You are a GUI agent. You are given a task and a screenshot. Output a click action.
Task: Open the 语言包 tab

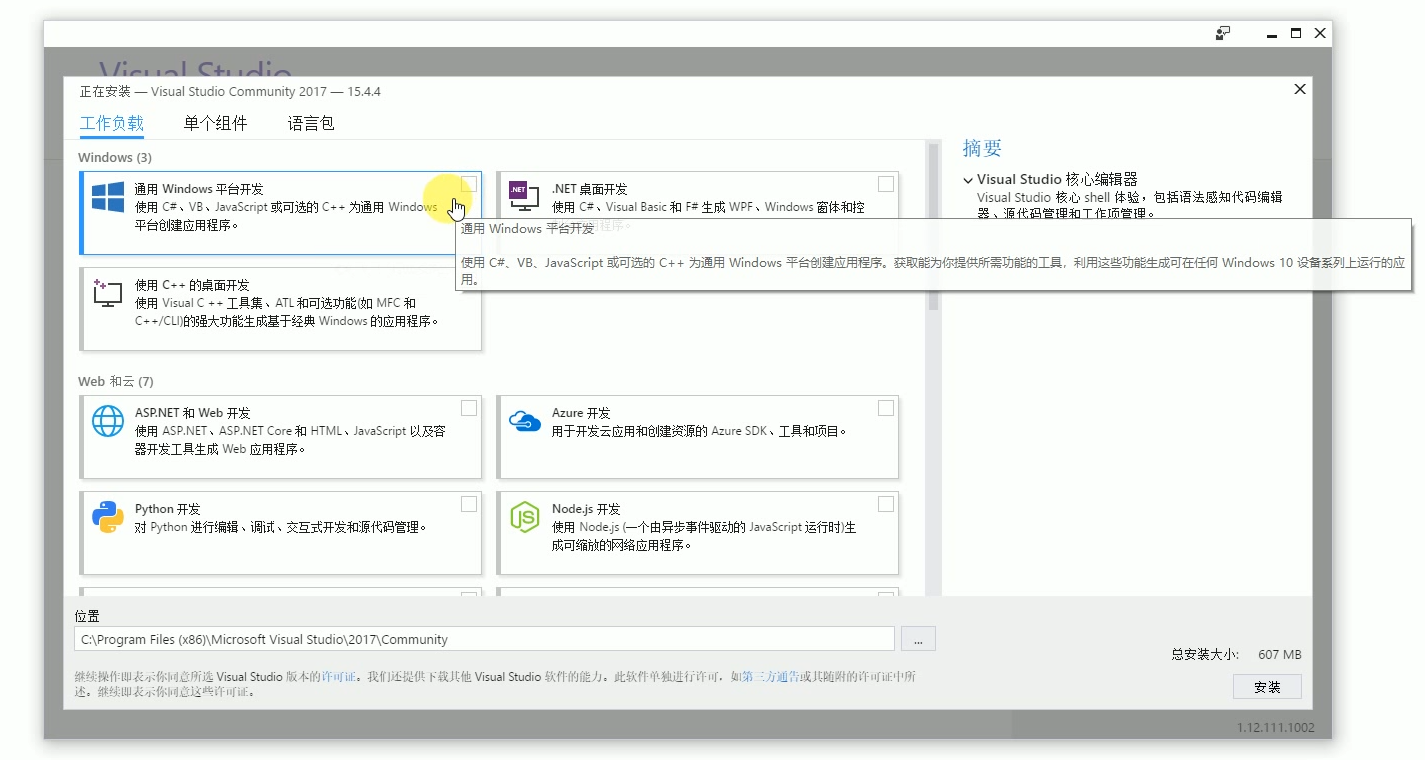pos(311,124)
